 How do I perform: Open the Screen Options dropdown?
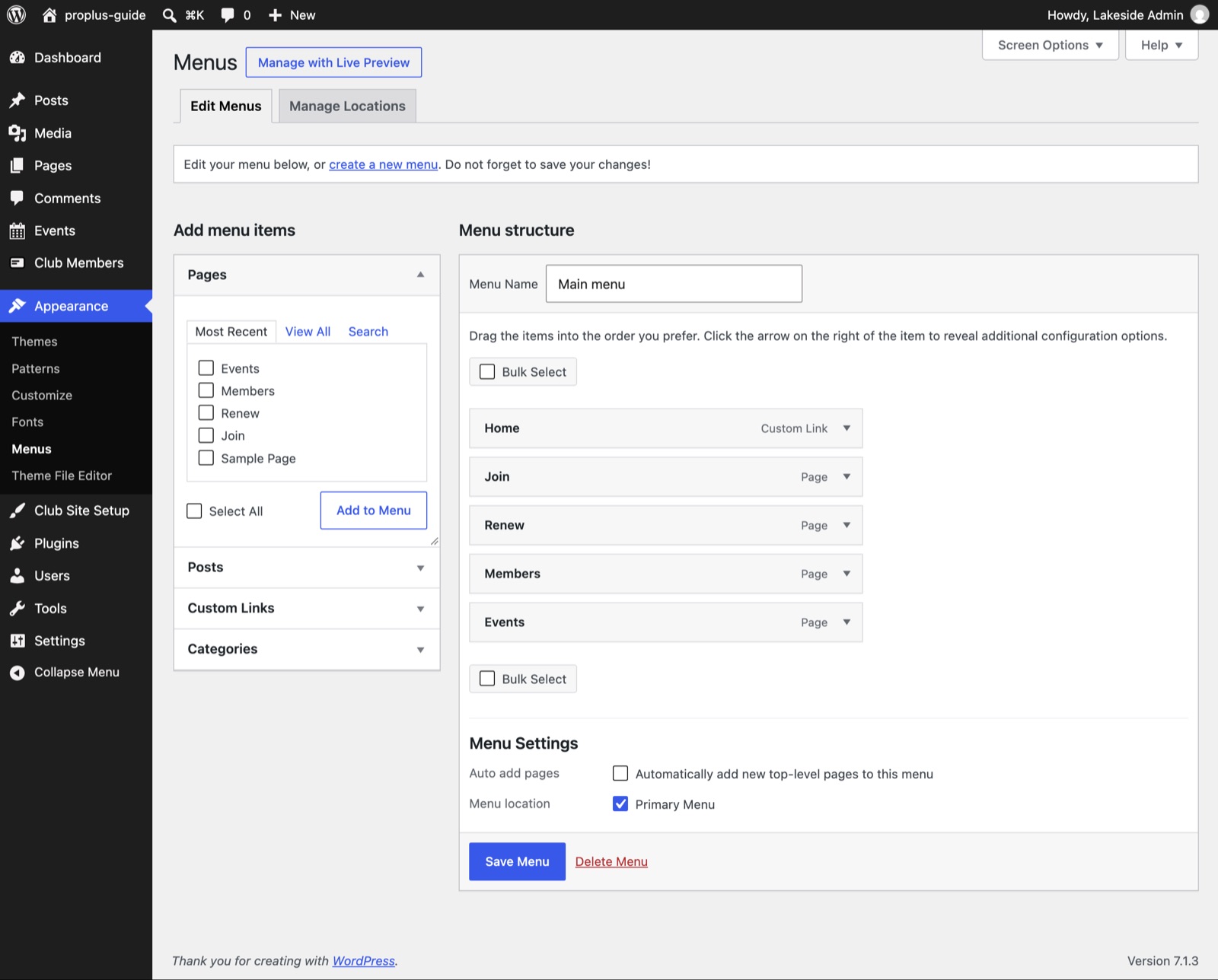[x=1051, y=45]
